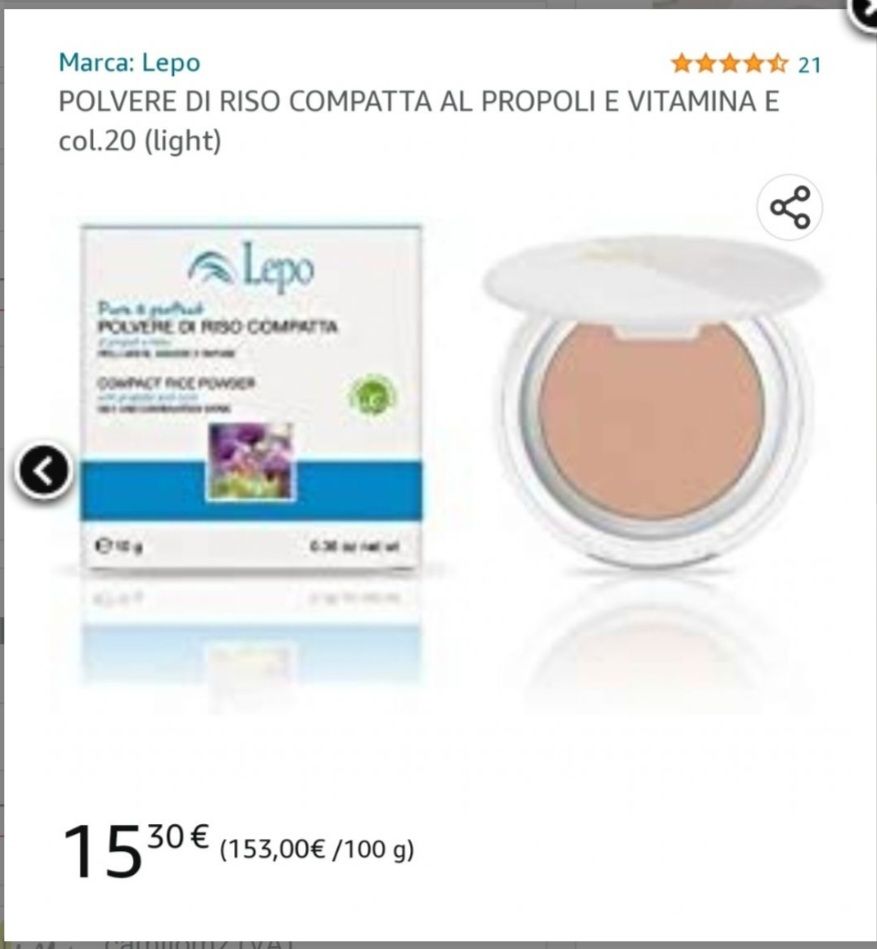877x949 pixels.
Task: Go to previous product image arrow
Action: [x=44, y=471]
